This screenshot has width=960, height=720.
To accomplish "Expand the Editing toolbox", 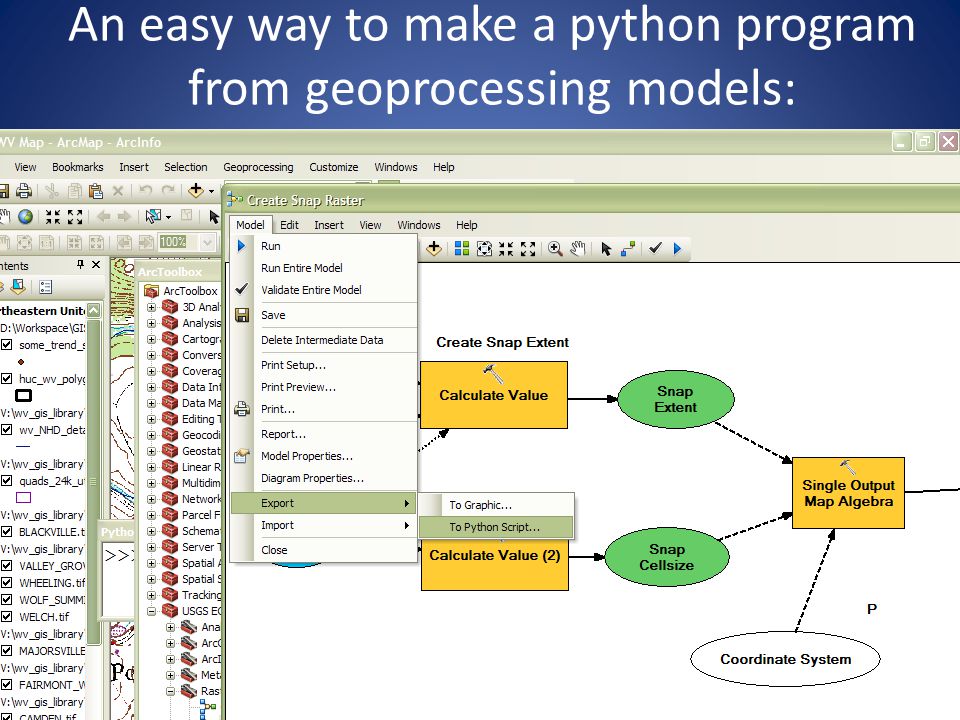I will click(151, 419).
